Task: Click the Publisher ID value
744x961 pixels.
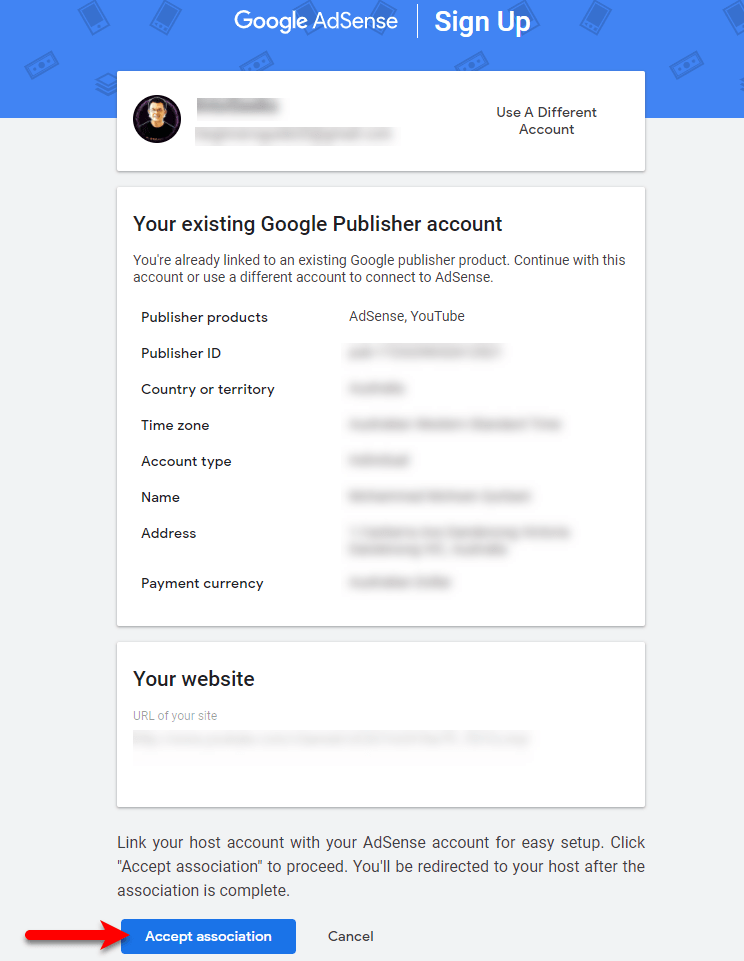Action: tap(424, 352)
